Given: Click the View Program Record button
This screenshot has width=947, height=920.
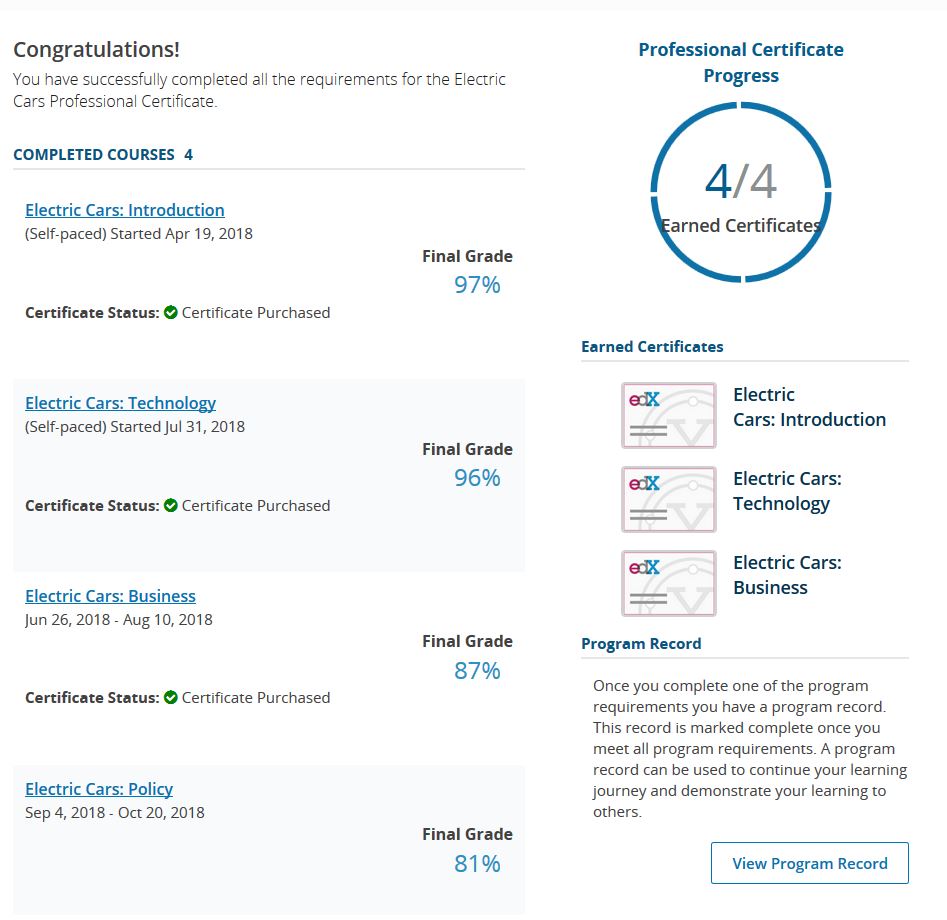Looking at the screenshot, I should (x=809, y=863).
